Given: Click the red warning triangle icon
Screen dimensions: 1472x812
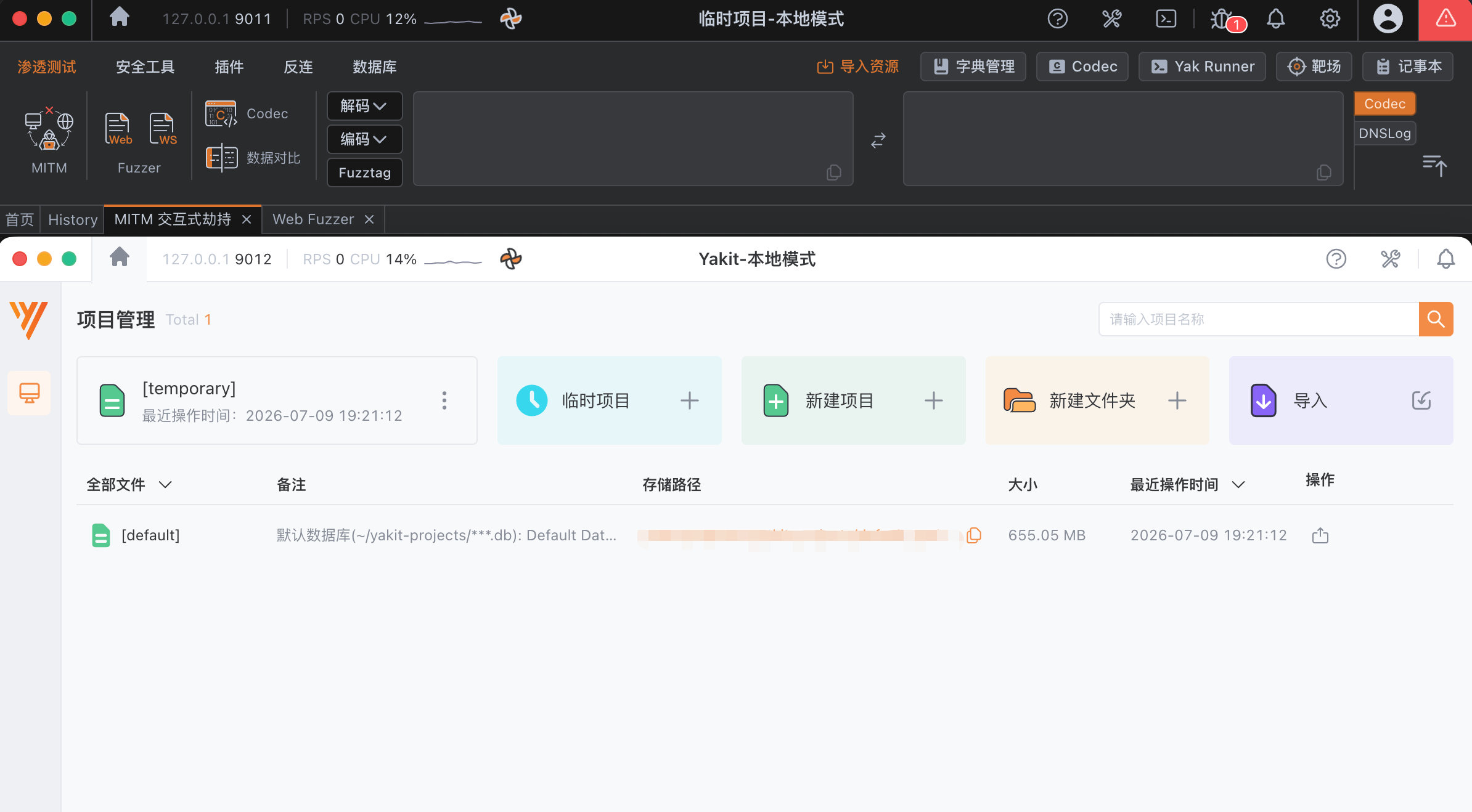Looking at the screenshot, I should coord(1445,18).
